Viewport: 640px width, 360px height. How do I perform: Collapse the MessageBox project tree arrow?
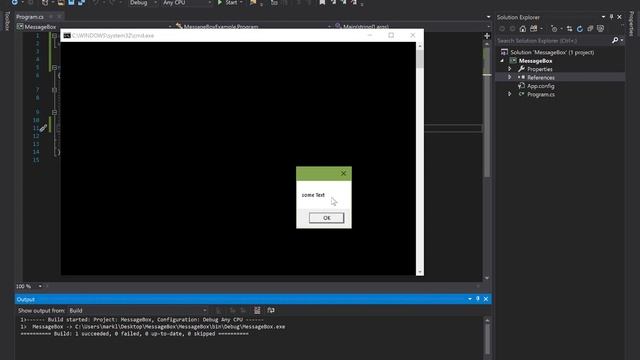(502, 61)
